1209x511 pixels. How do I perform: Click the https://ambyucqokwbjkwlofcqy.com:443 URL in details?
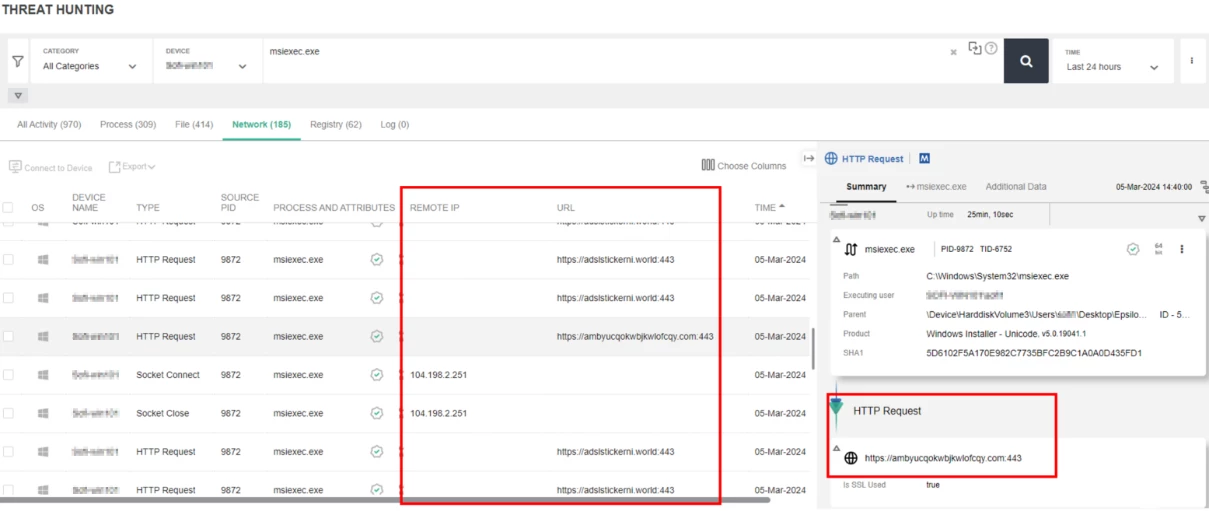[943, 458]
